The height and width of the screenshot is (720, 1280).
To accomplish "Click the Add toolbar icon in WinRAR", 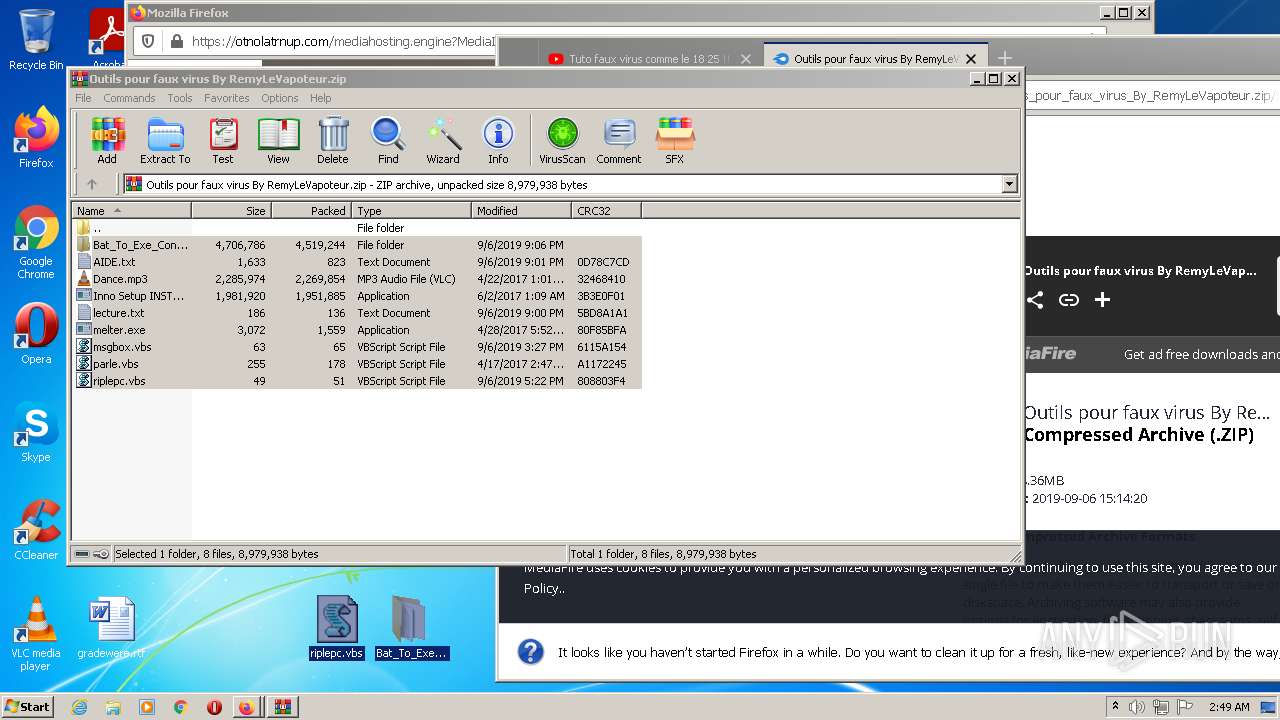I will tap(107, 141).
